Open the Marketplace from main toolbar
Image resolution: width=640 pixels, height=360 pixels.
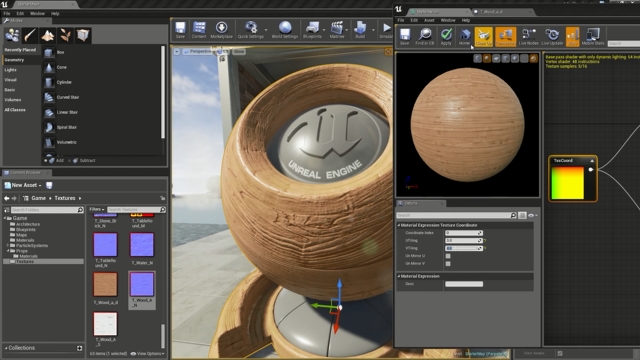tap(222, 30)
